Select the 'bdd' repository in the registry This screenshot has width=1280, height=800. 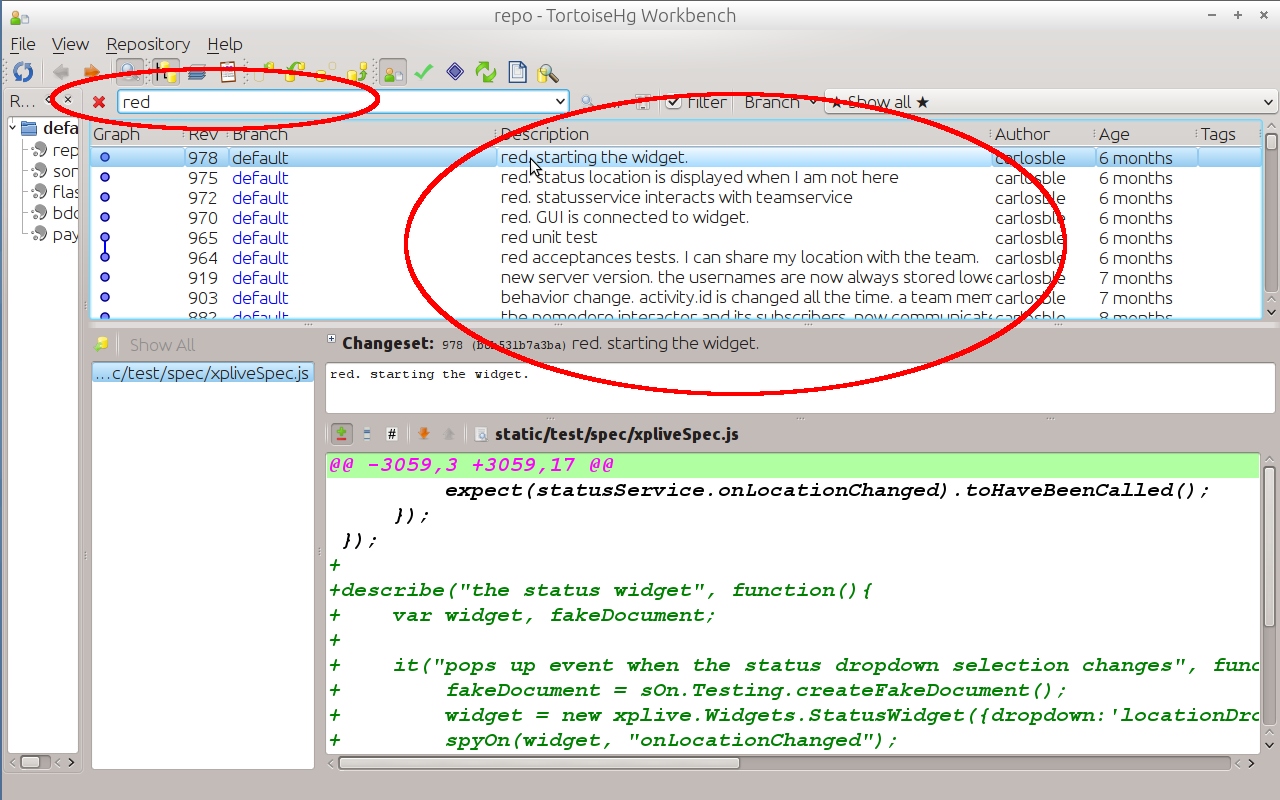point(54,213)
